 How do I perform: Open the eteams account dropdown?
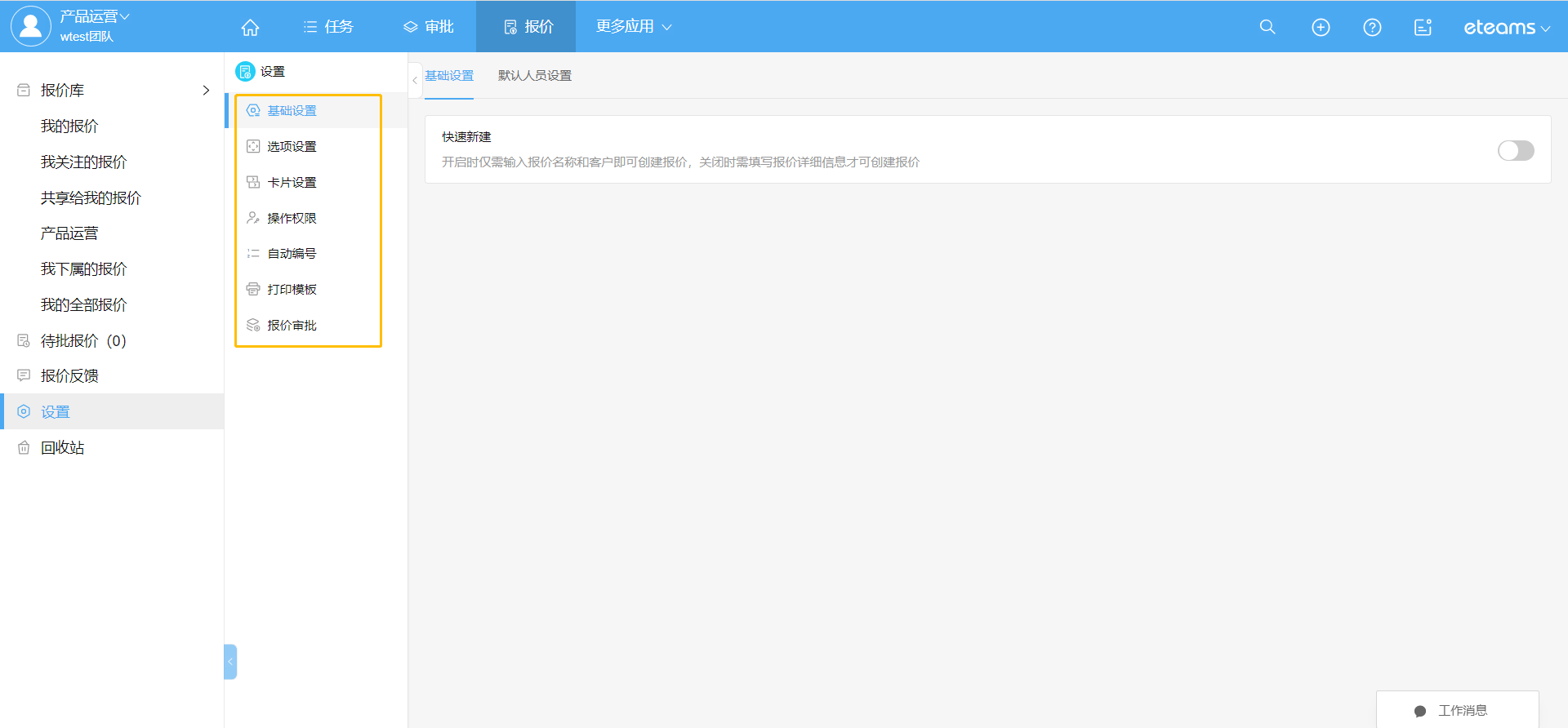[1506, 28]
